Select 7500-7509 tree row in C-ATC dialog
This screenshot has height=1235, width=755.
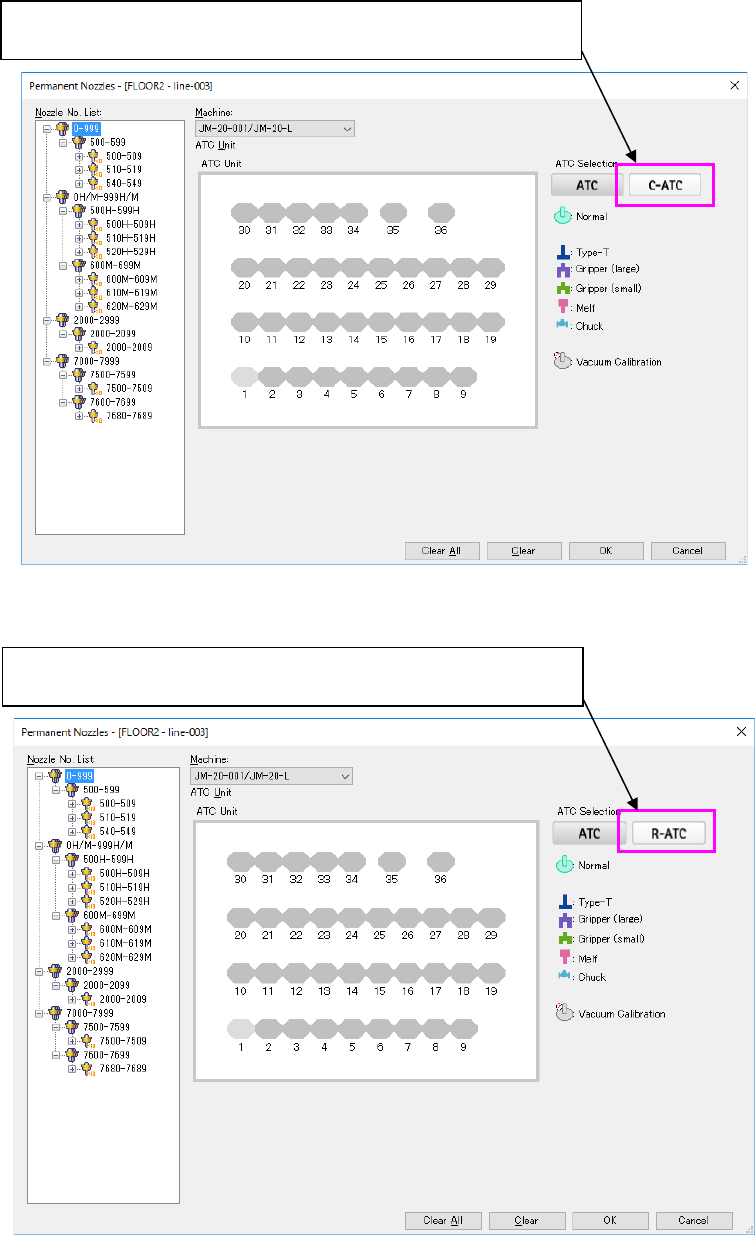click(130, 388)
